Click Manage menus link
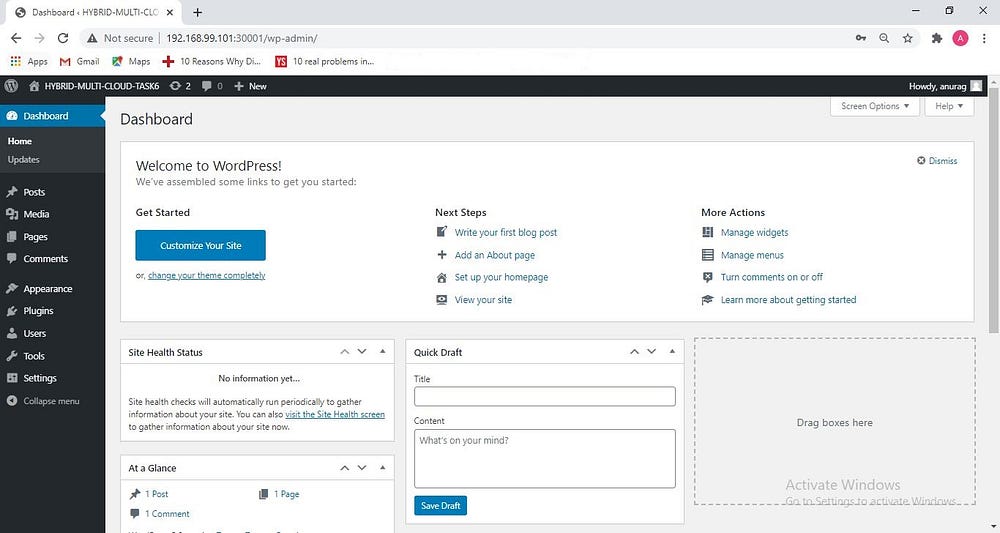Viewport: 1000px width, 533px height. (x=752, y=255)
